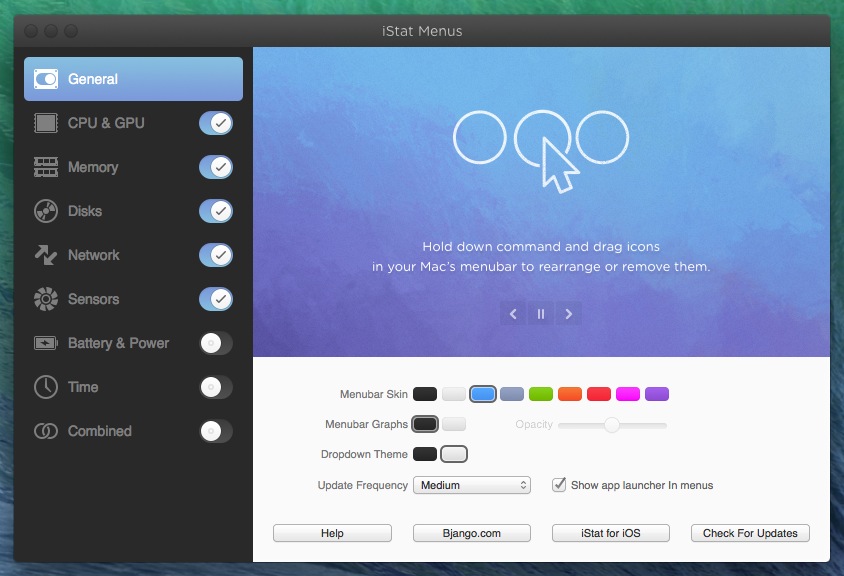Open the Time section label
This screenshot has height=576, width=844.
tap(83, 387)
